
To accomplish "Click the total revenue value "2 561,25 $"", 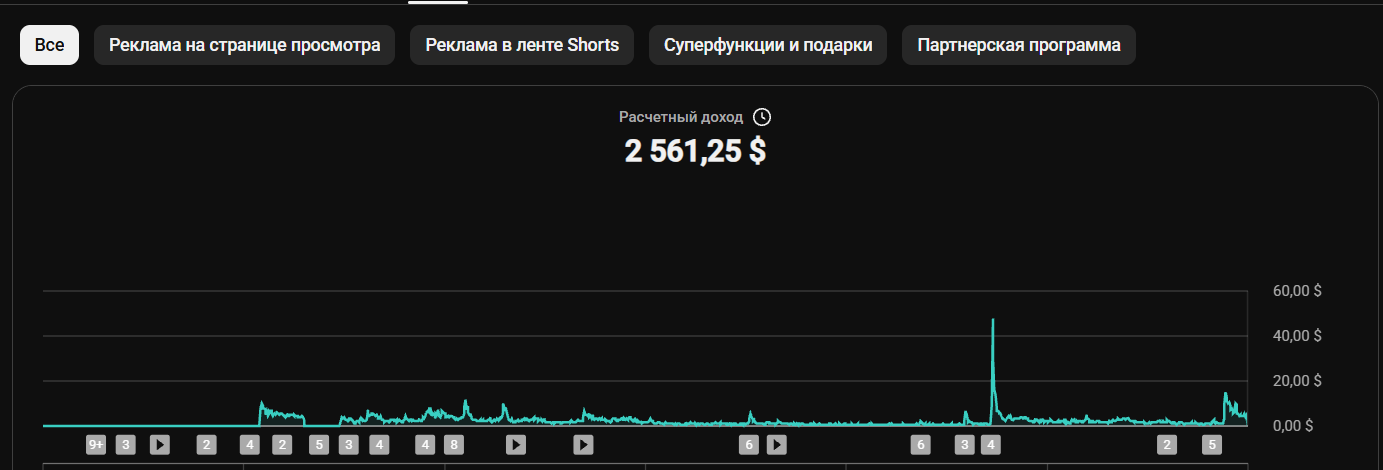I will pos(696,151).
